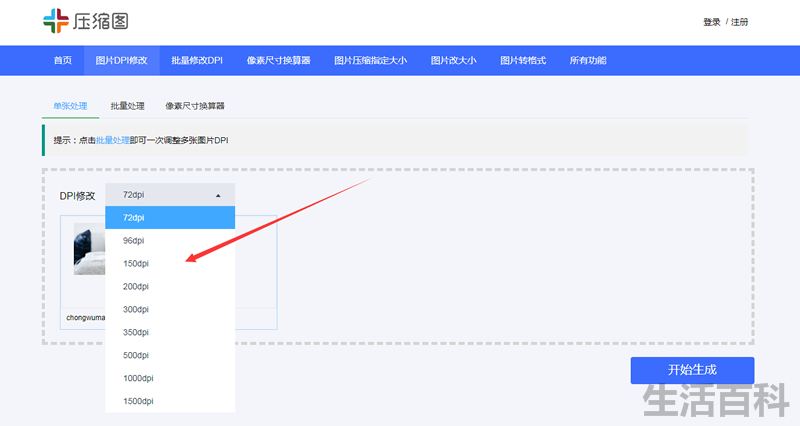Viewport: 800px width, 426px height.
Task: Navigate to 图片改大小
Action: pyautogui.click(x=453, y=60)
